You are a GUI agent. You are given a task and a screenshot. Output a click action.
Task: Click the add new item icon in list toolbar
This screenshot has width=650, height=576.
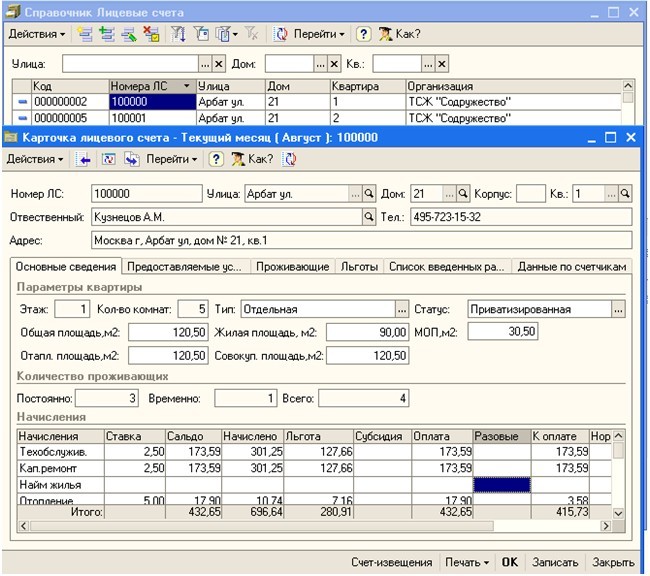(85, 34)
